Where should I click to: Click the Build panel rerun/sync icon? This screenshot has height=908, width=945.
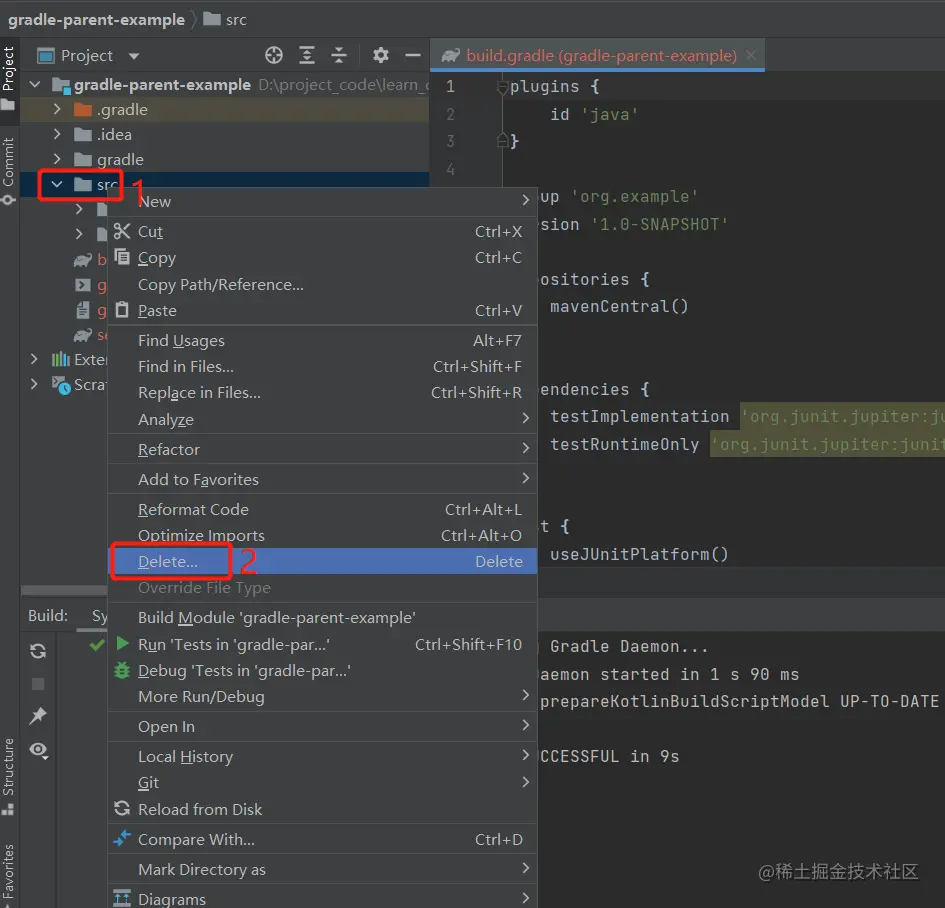pos(38,651)
